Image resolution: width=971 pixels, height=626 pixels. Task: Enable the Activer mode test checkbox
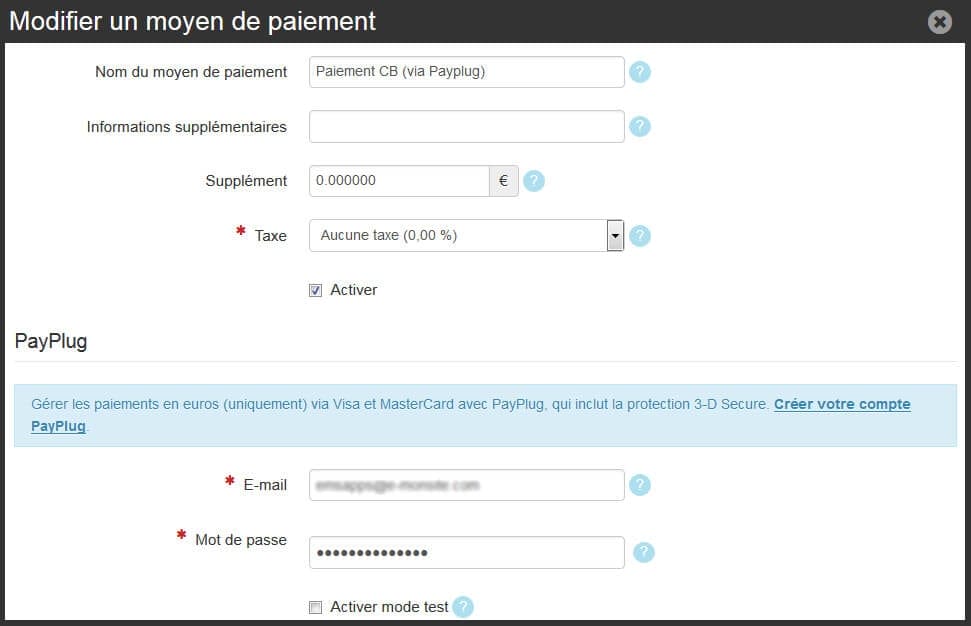tap(316, 607)
